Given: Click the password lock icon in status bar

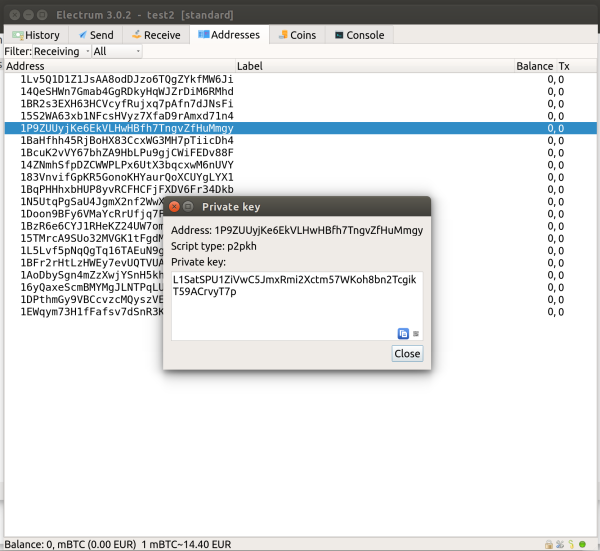Looking at the screenshot, I should [x=547, y=544].
